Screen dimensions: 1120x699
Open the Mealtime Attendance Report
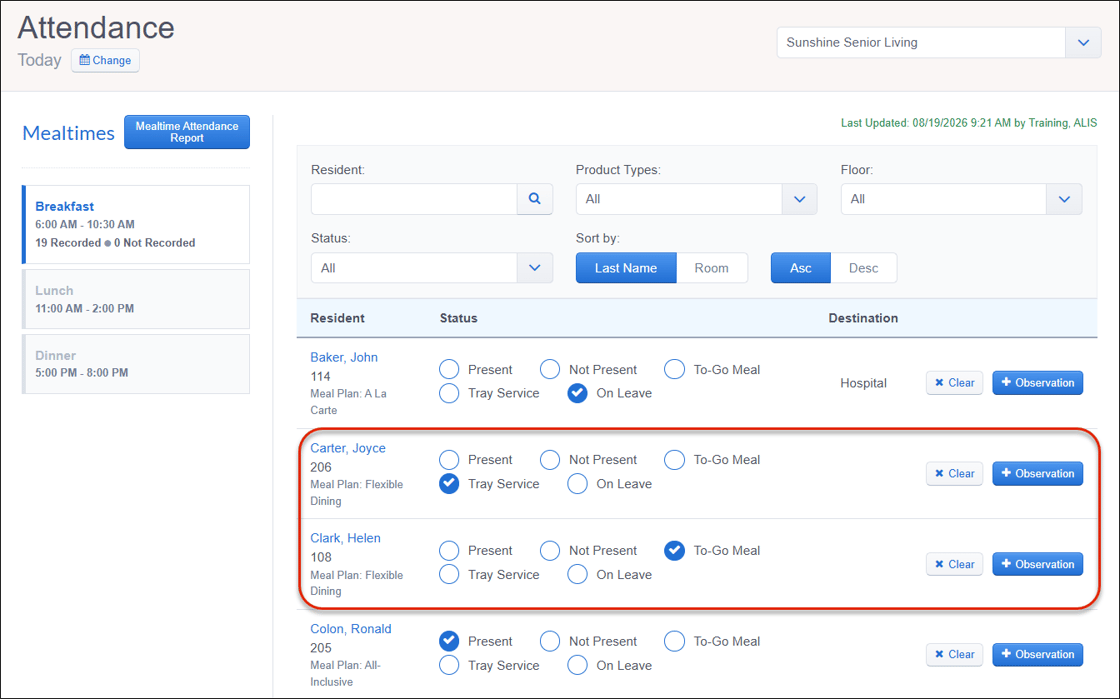pos(187,132)
